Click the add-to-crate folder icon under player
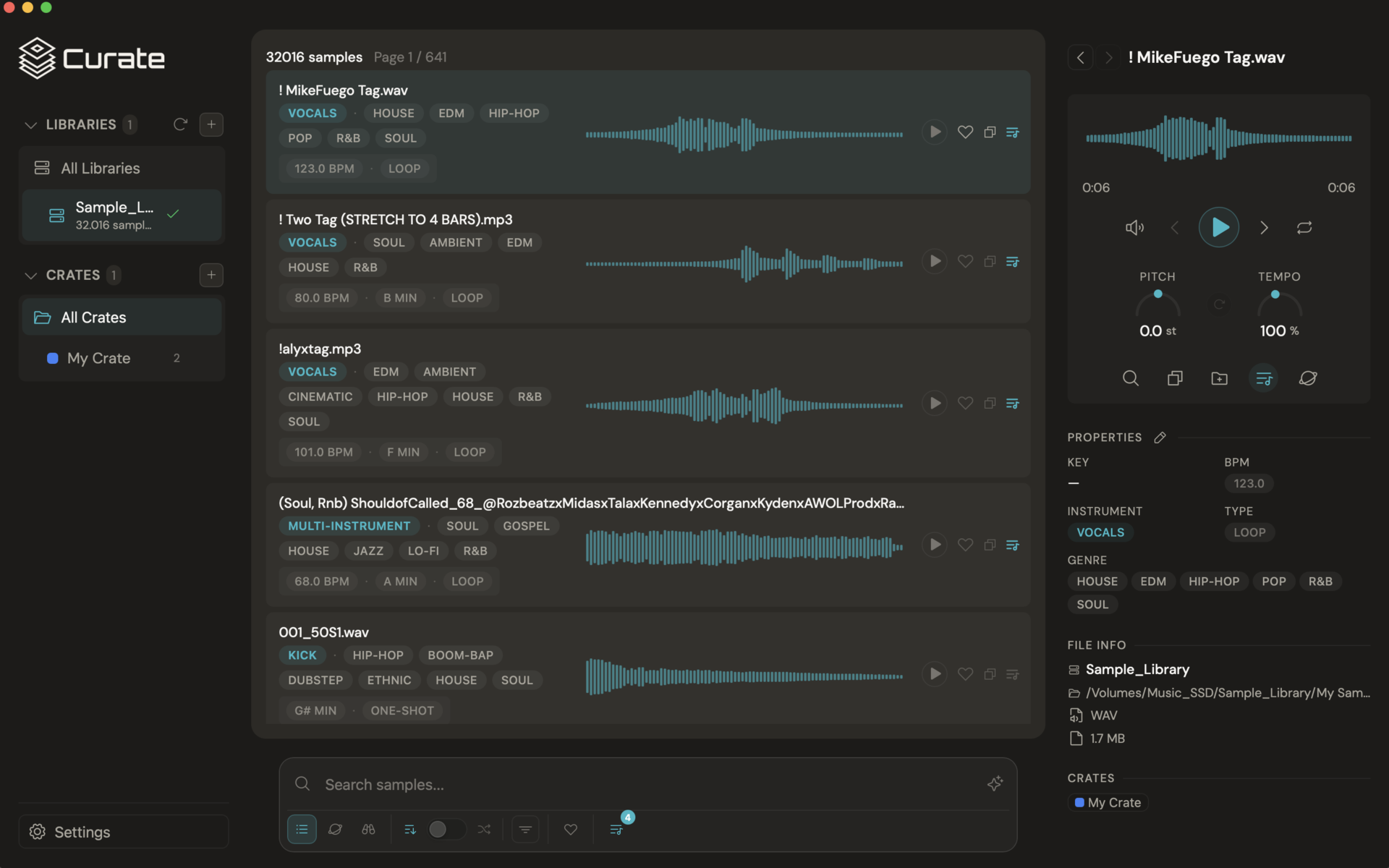This screenshot has width=1389, height=868. tap(1219, 378)
